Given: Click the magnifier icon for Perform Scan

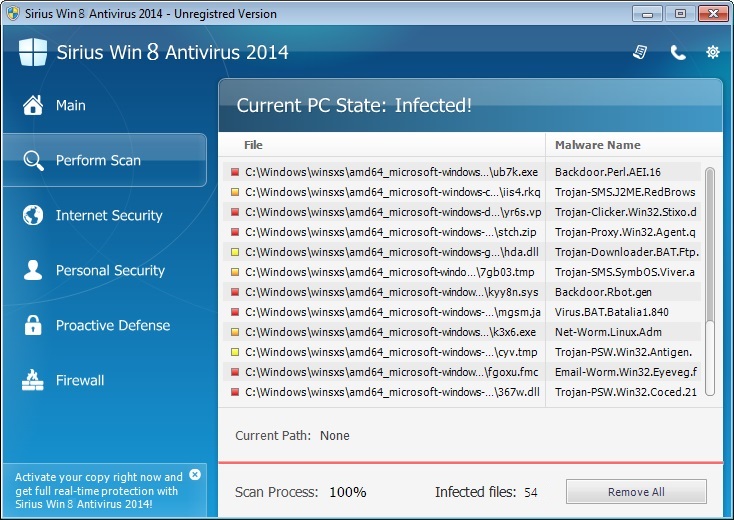Looking at the screenshot, I should click(33, 161).
